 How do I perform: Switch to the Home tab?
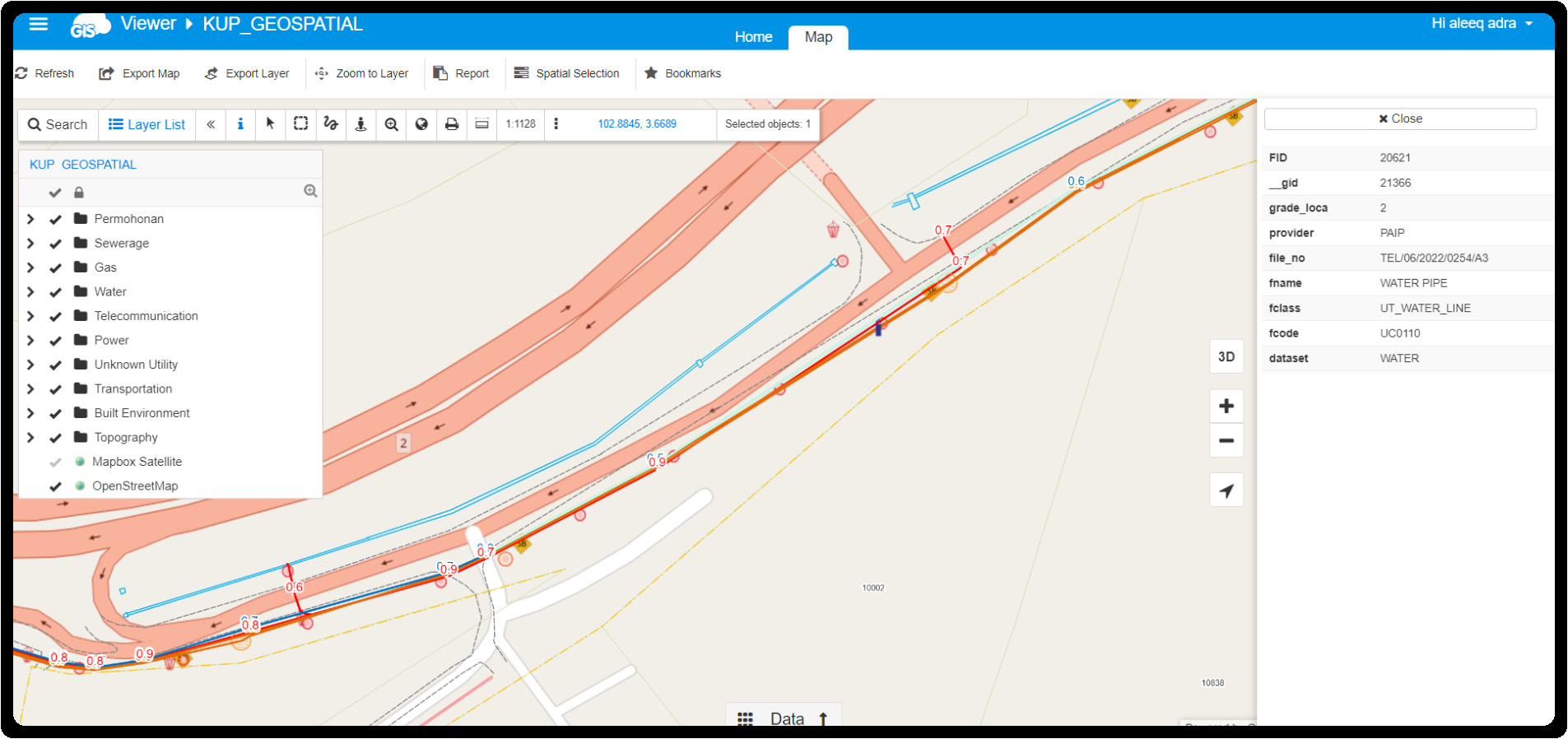point(753,37)
